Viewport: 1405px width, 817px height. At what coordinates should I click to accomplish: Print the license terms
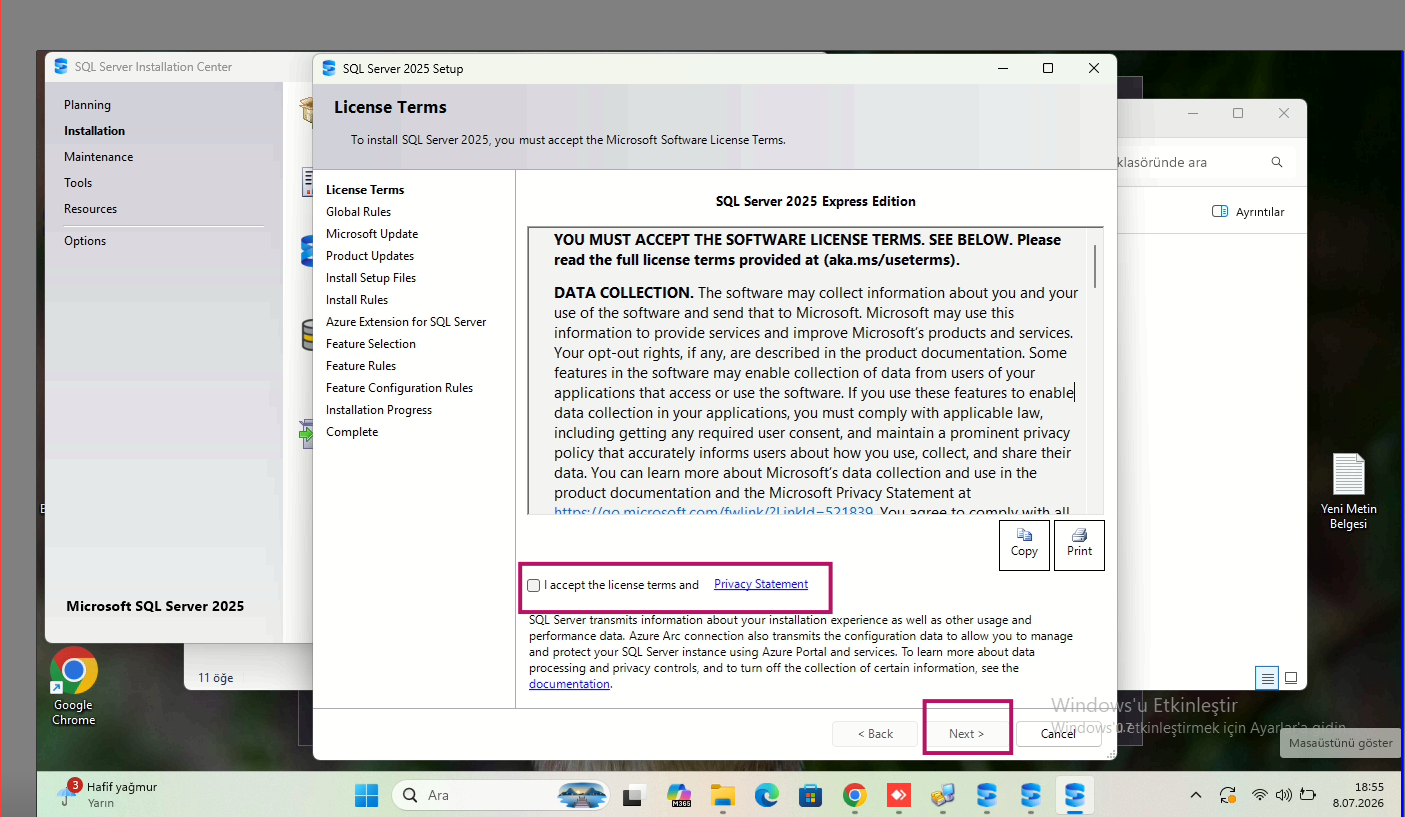(x=1080, y=545)
